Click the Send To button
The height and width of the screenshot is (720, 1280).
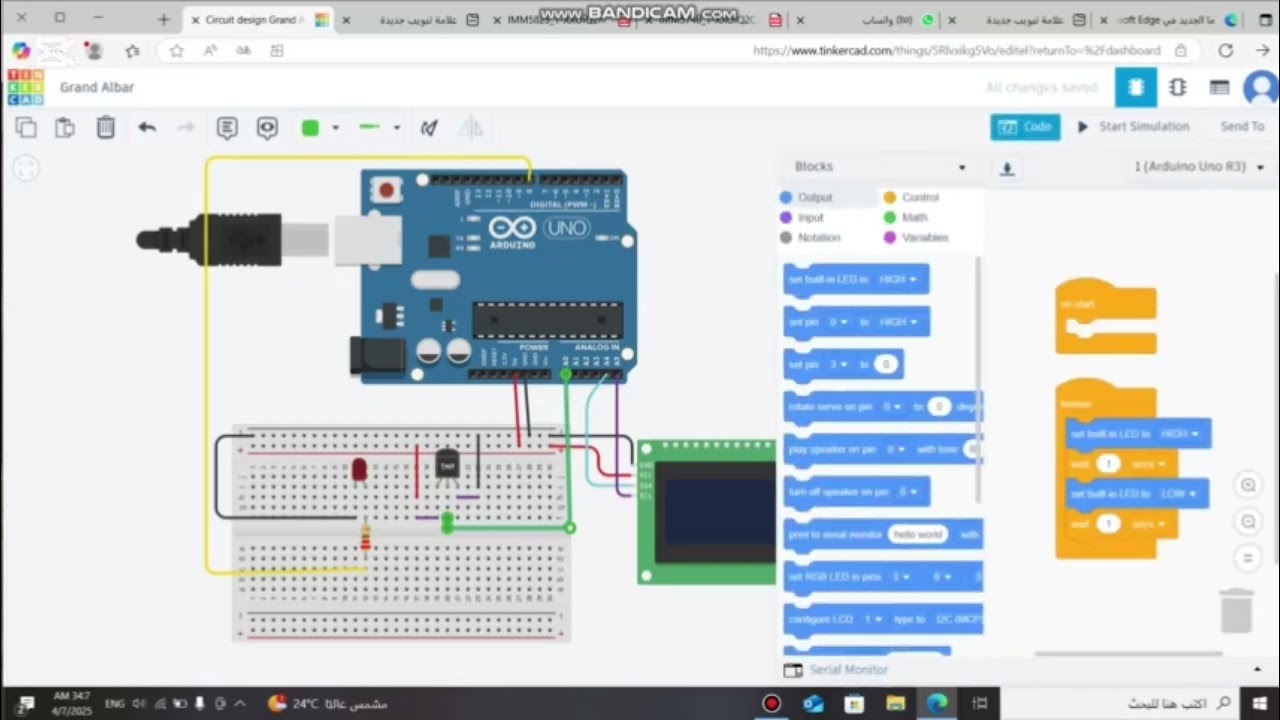coord(1242,127)
